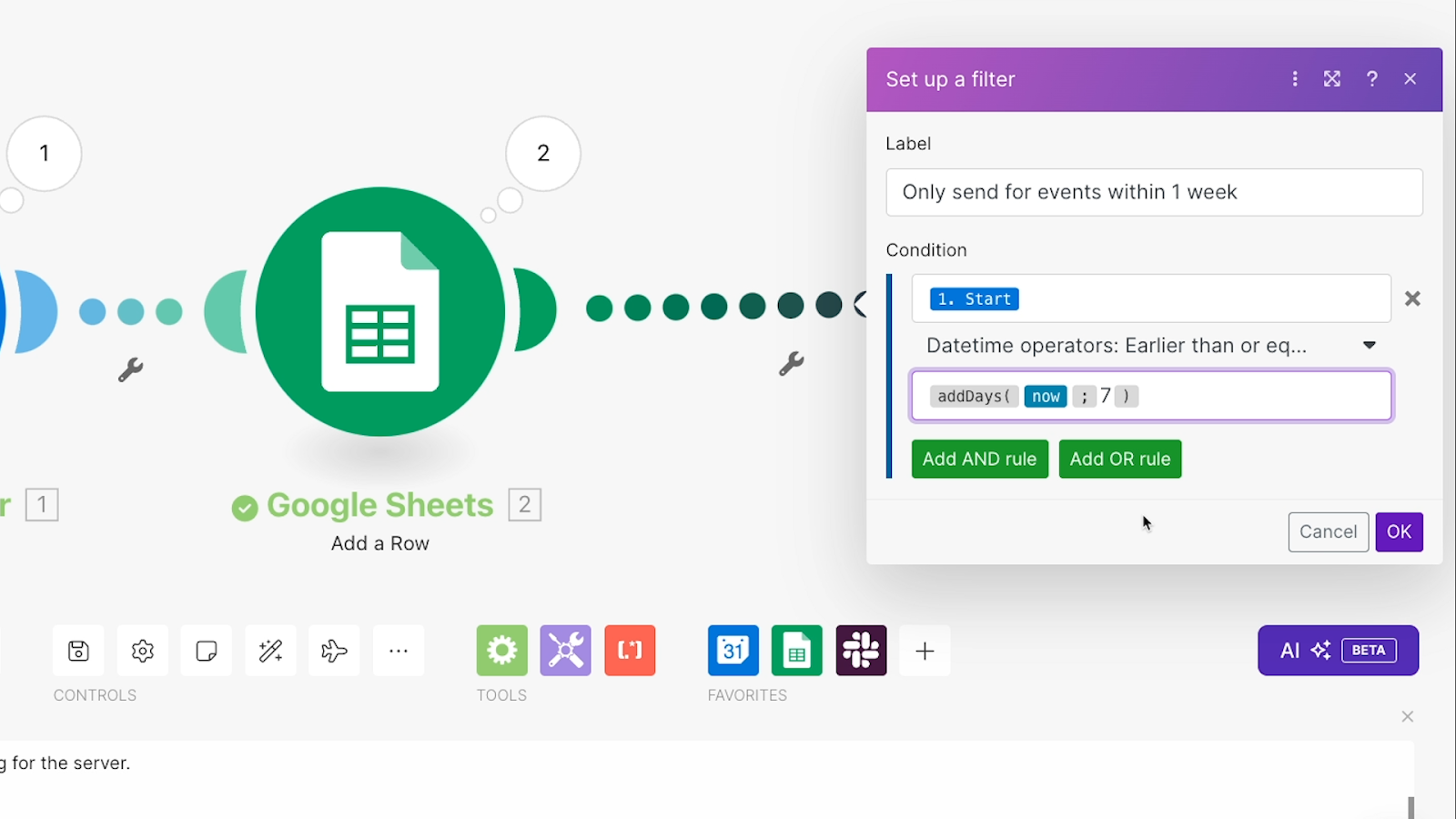The width and height of the screenshot is (1456, 819).
Task: Add a favorite with the plus button
Action: click(925, 651)
